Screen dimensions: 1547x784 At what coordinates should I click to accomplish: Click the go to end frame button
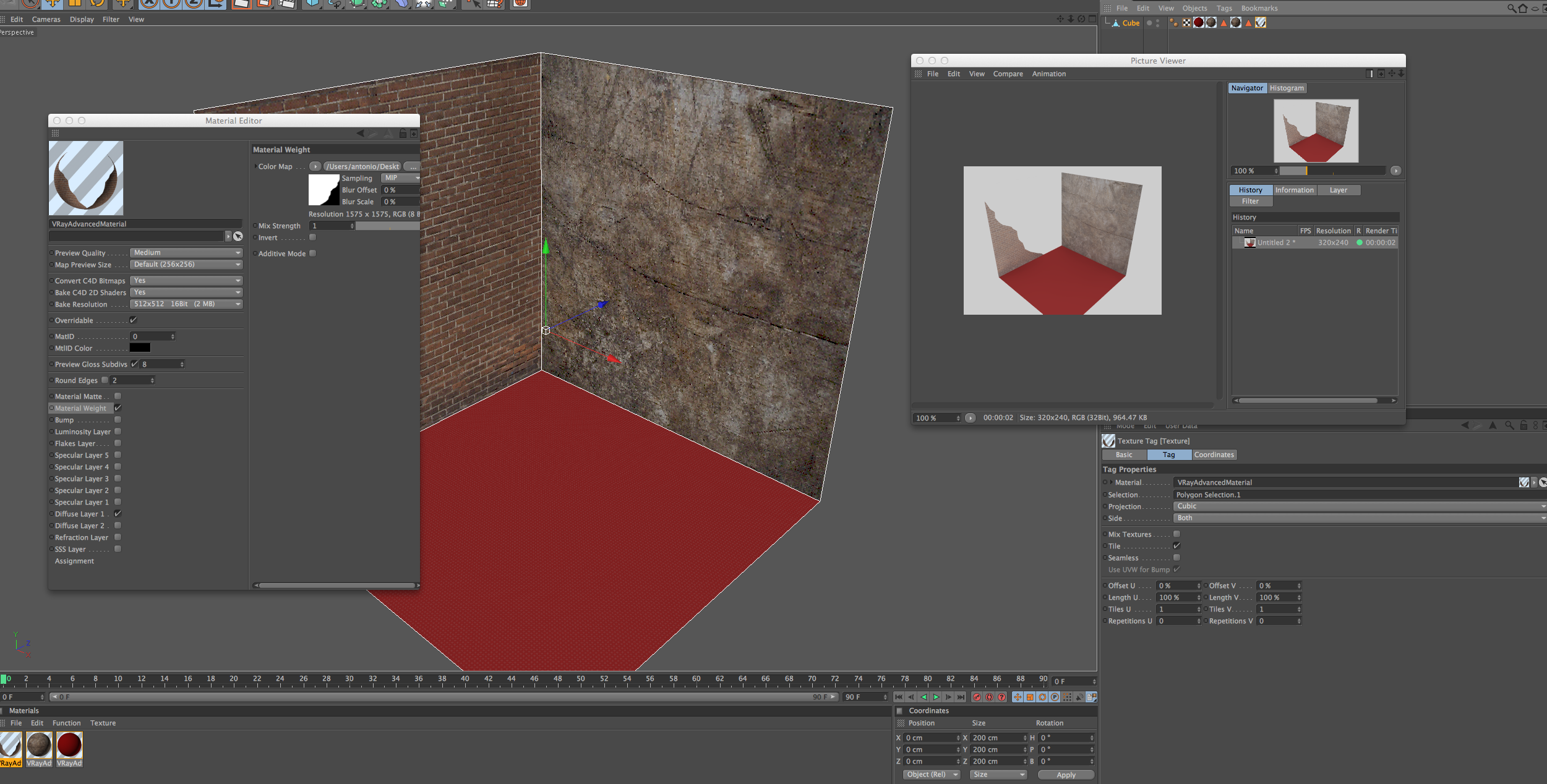[961, 697]
